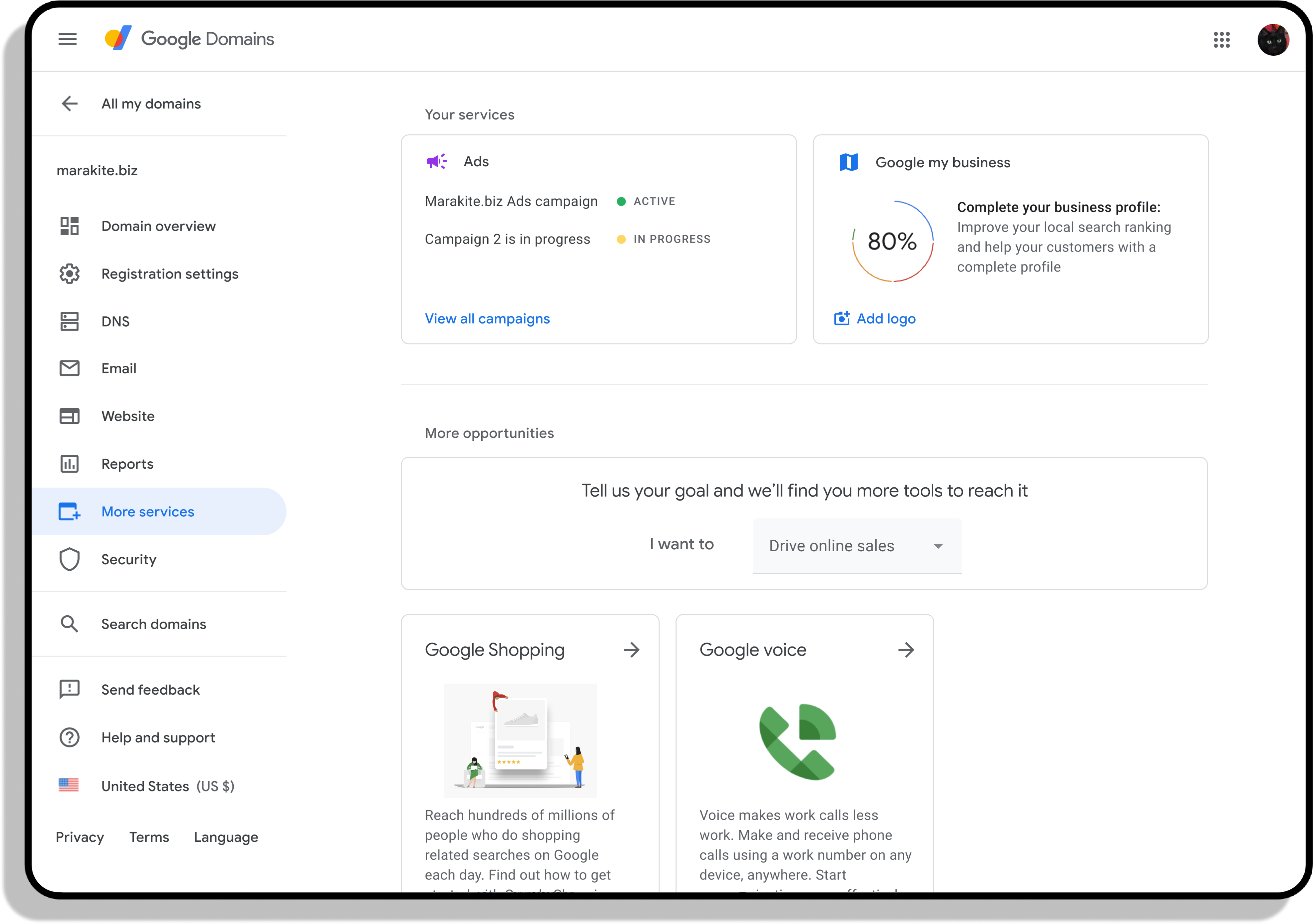
Task: Click the Google Shopping illustration
Action: click(x=520, y=740)
